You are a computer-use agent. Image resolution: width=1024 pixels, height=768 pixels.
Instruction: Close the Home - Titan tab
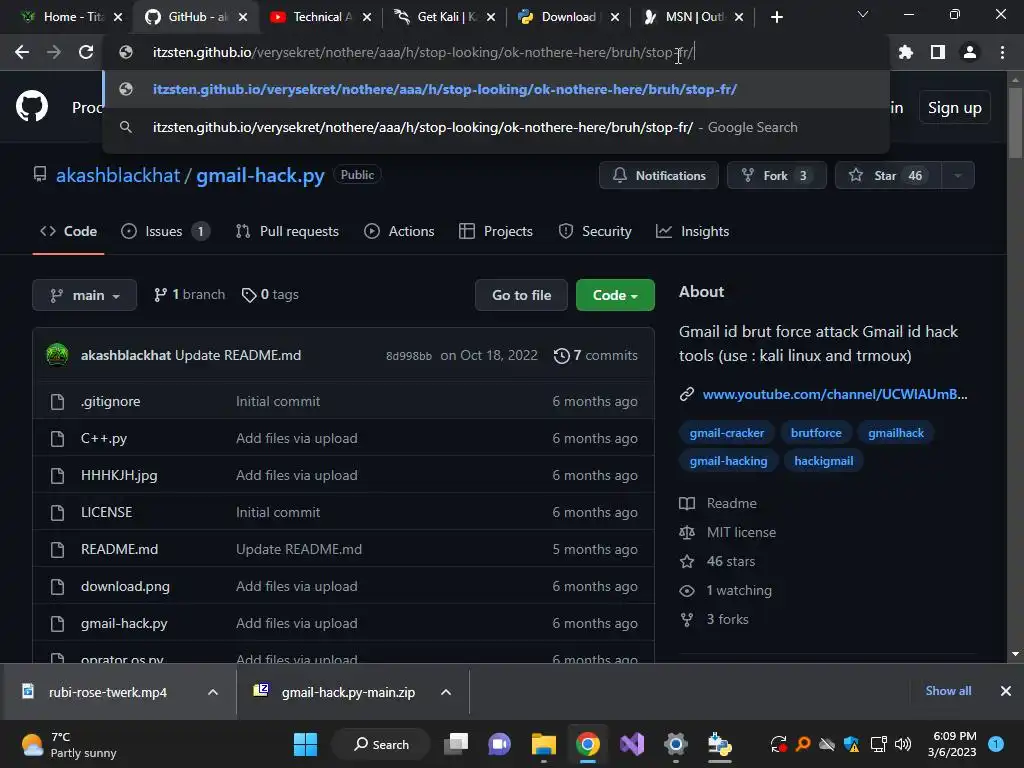[118, 17]
